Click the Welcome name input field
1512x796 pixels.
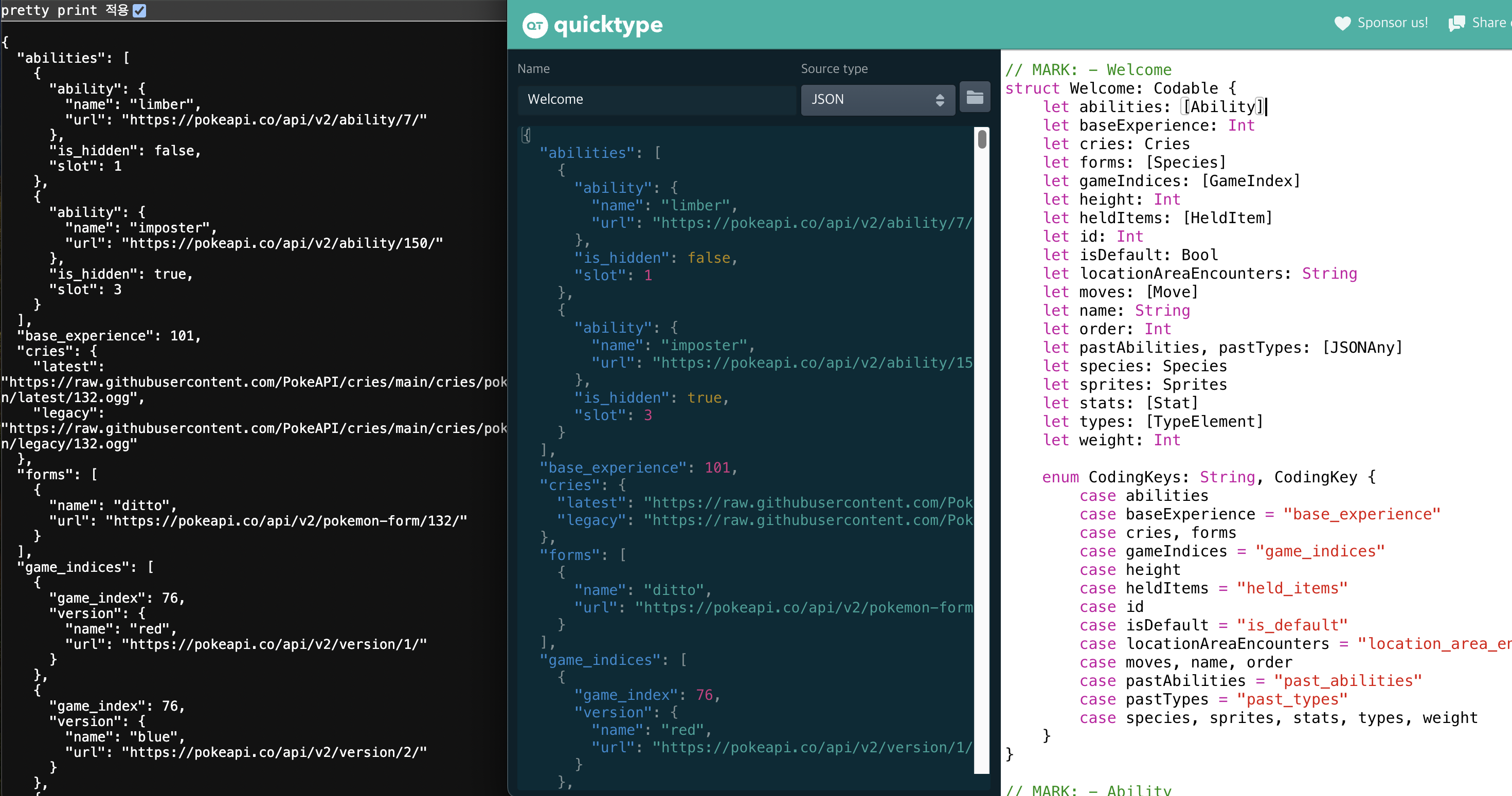click(x=656, y=99)
